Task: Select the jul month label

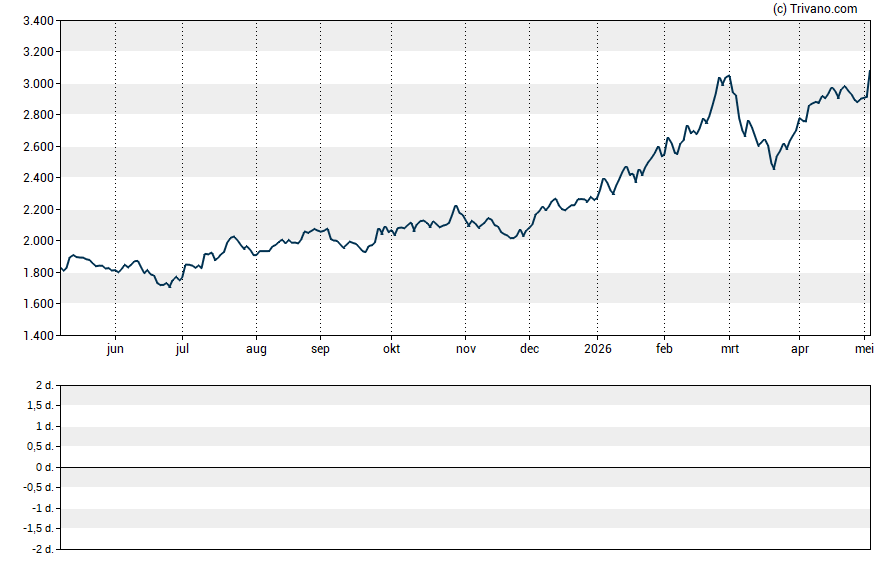Action: 182,349
